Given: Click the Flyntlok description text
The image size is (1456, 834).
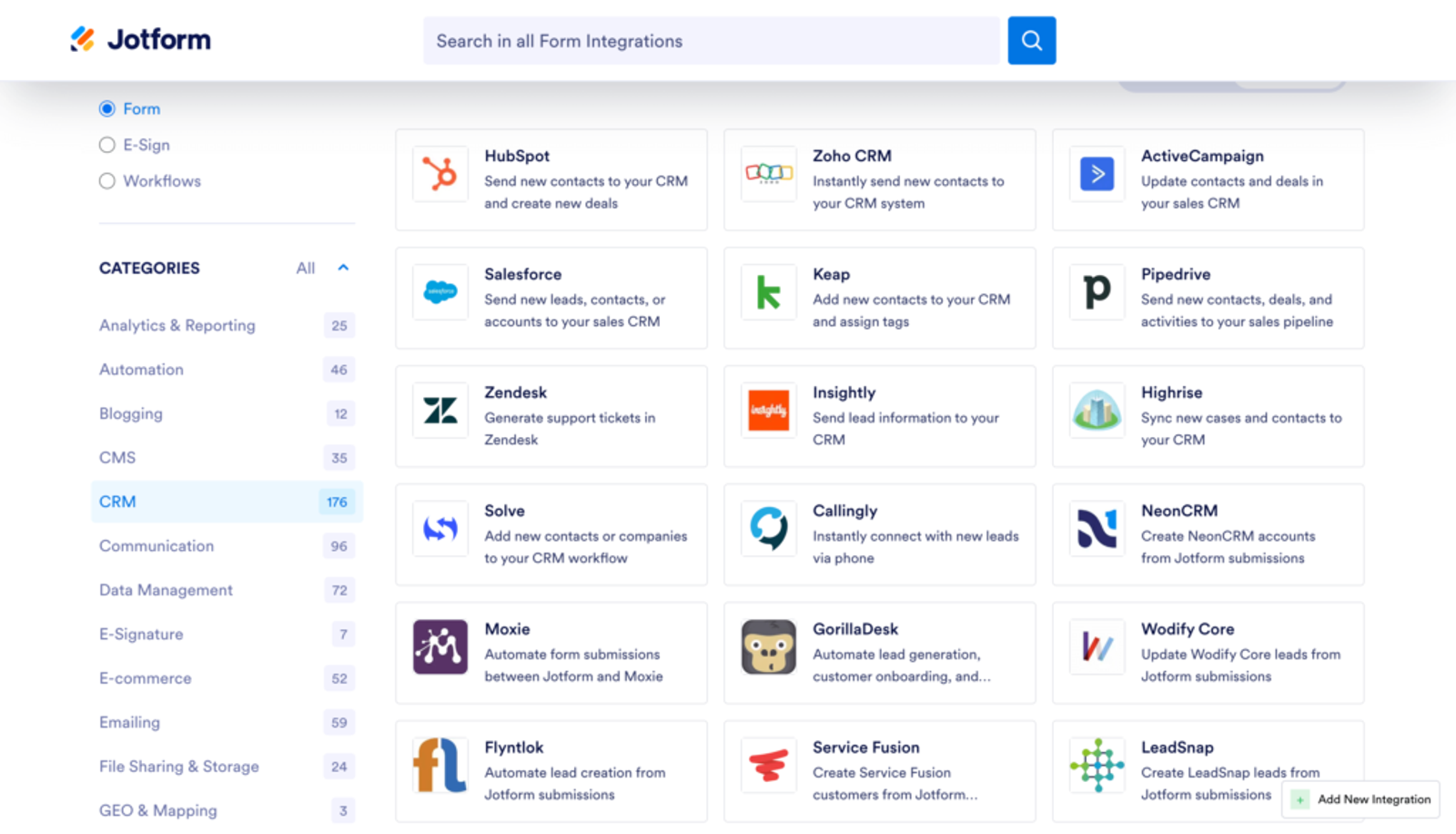Looking at the screenshot, I should click(575, 784).
